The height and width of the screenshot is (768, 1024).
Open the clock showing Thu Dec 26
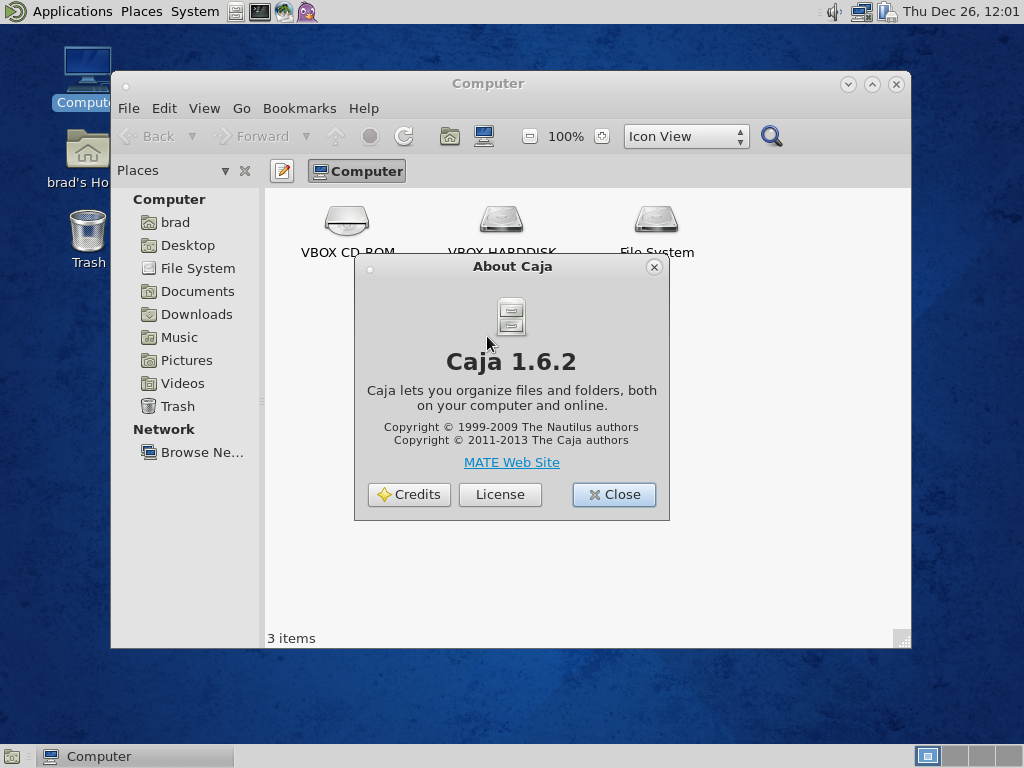coord(961,12)
